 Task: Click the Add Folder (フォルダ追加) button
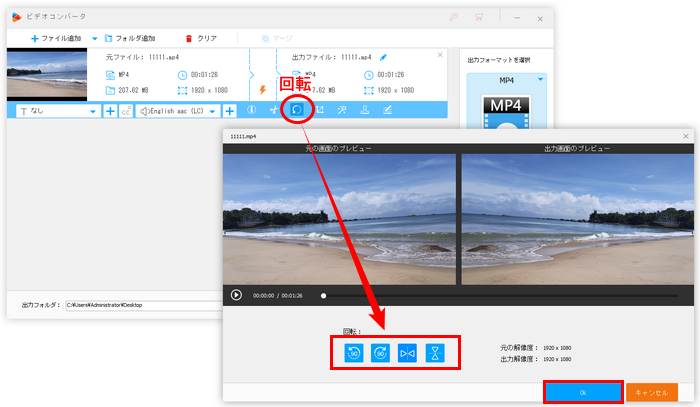(130, 38)
